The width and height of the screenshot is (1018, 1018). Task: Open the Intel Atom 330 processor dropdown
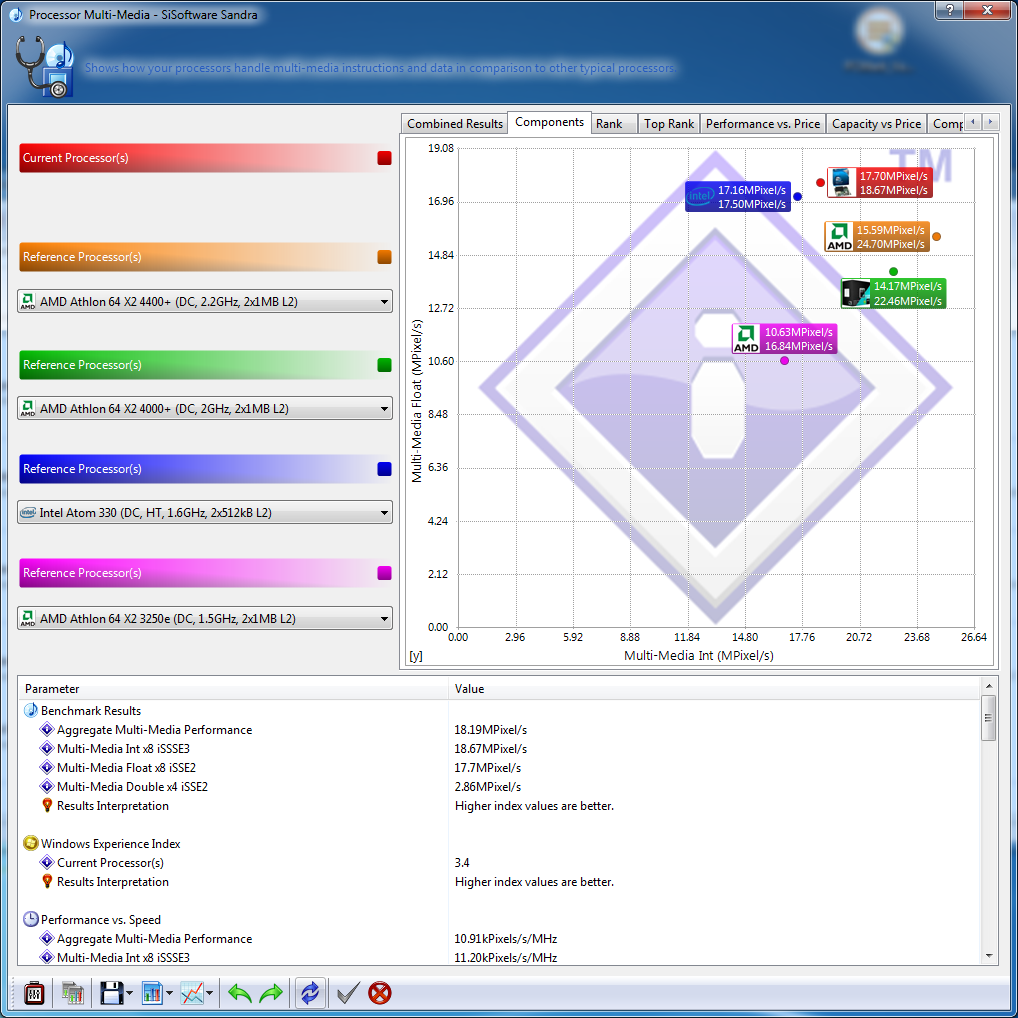(205, 512)
